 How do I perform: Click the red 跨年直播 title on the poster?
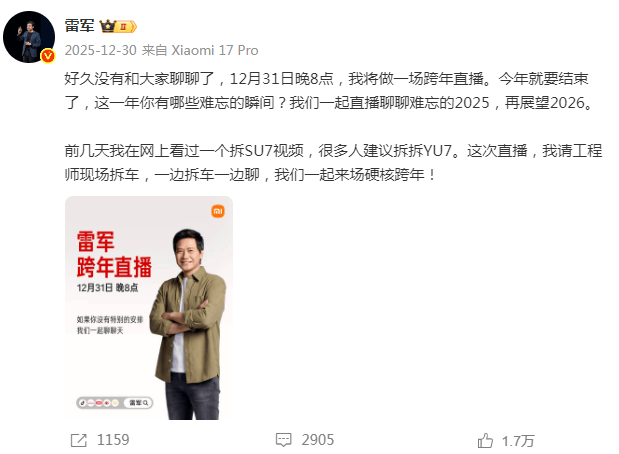pos(114,267)
